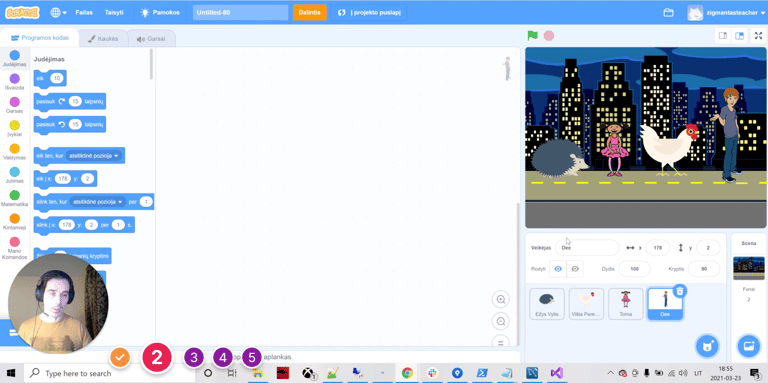768x383 pixels.
Task: Switch to Kaukės costumes tab
Action: pyautogui.click(x=103, y=39)
